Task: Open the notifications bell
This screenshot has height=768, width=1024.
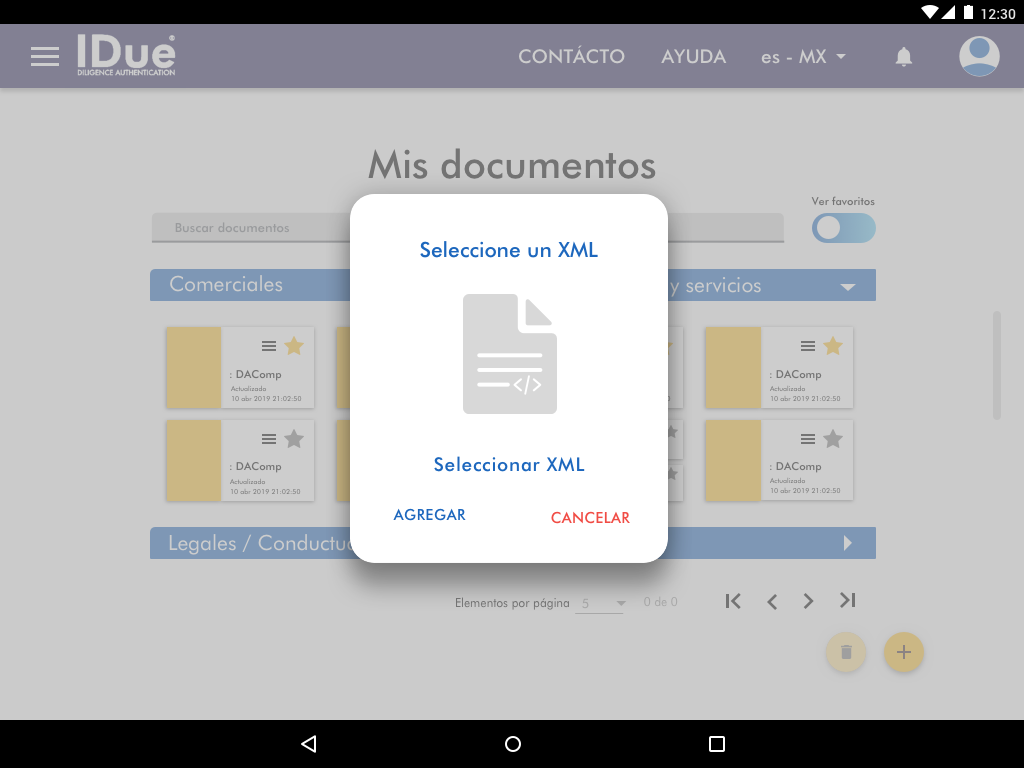Action: pyautogui.click(x=904, y=57)
